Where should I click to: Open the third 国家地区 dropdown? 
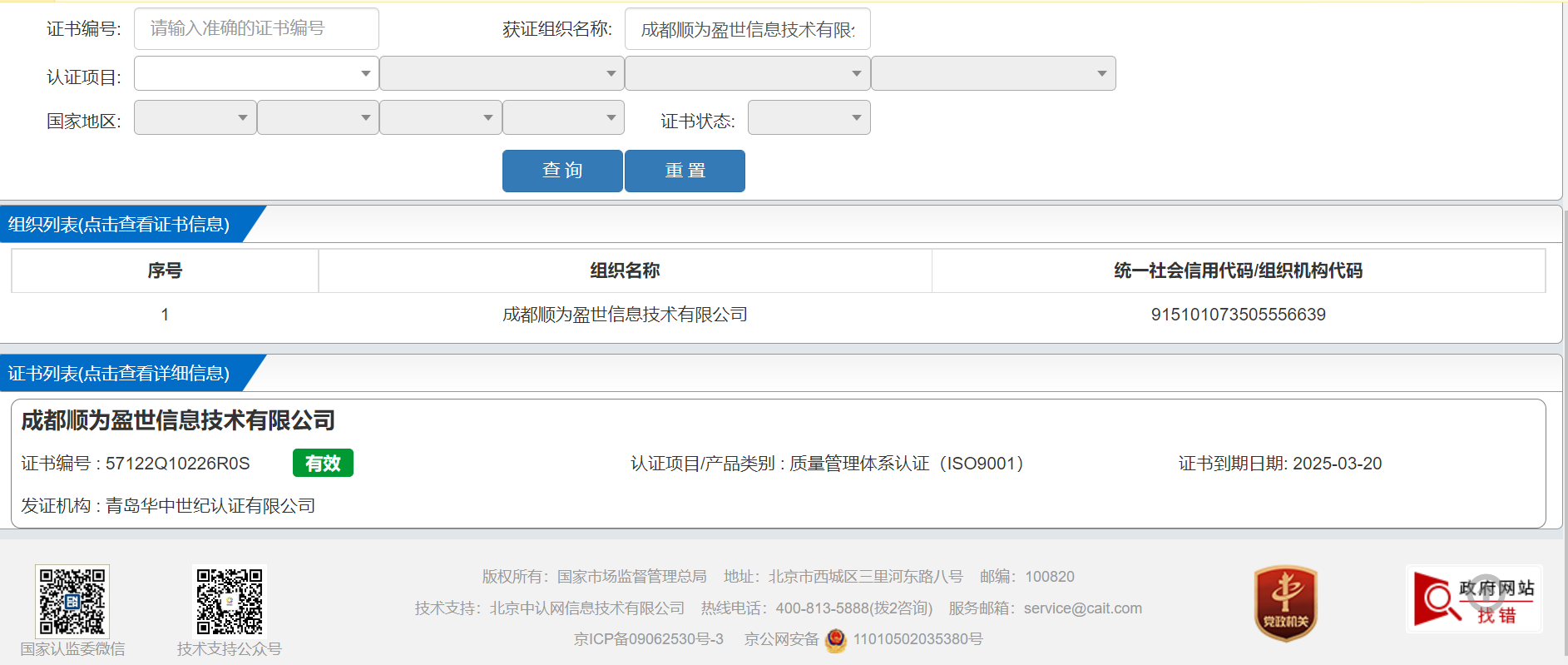[x=440, y=117]
